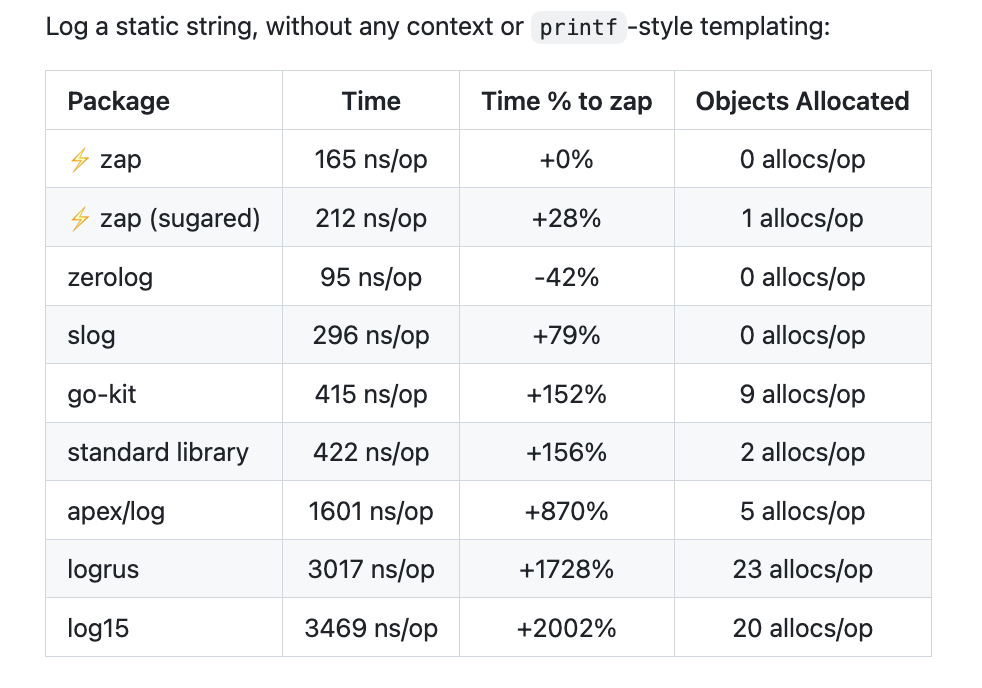Click the go-kit package cell

pyautogui.click(x=102, y=394)
